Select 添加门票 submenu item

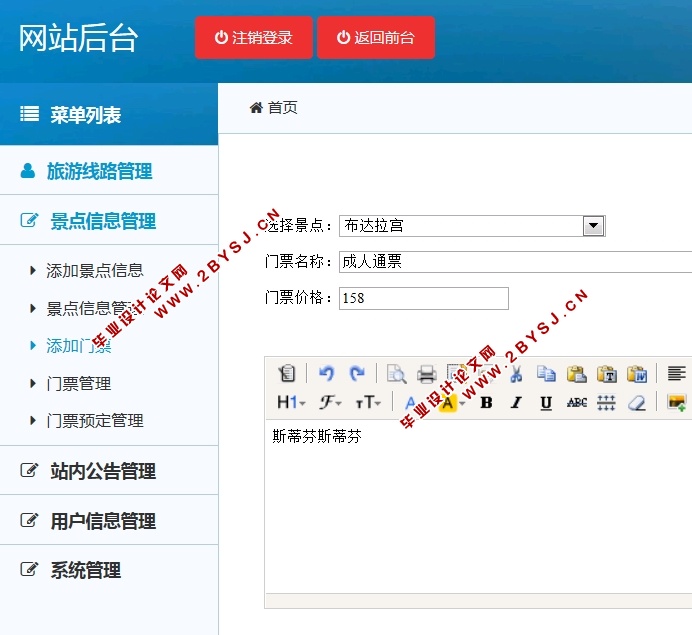point(79,346)
